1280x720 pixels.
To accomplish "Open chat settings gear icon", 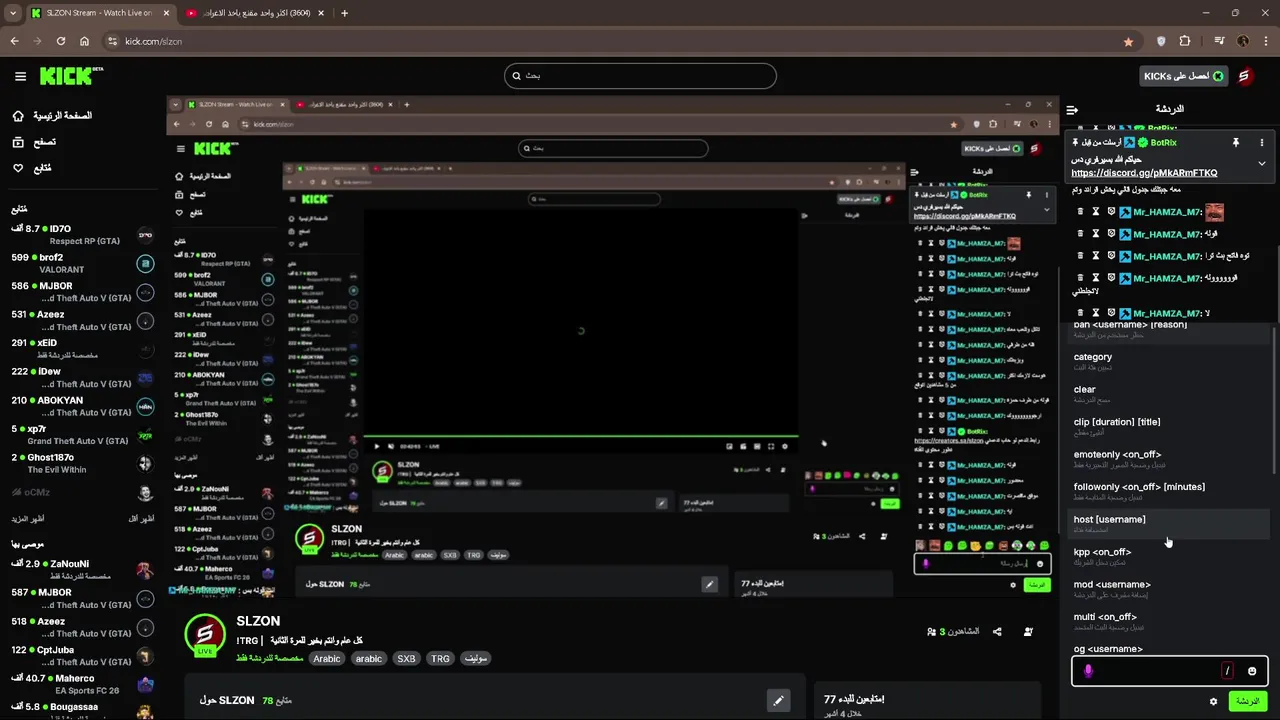I will [1214, 701].
